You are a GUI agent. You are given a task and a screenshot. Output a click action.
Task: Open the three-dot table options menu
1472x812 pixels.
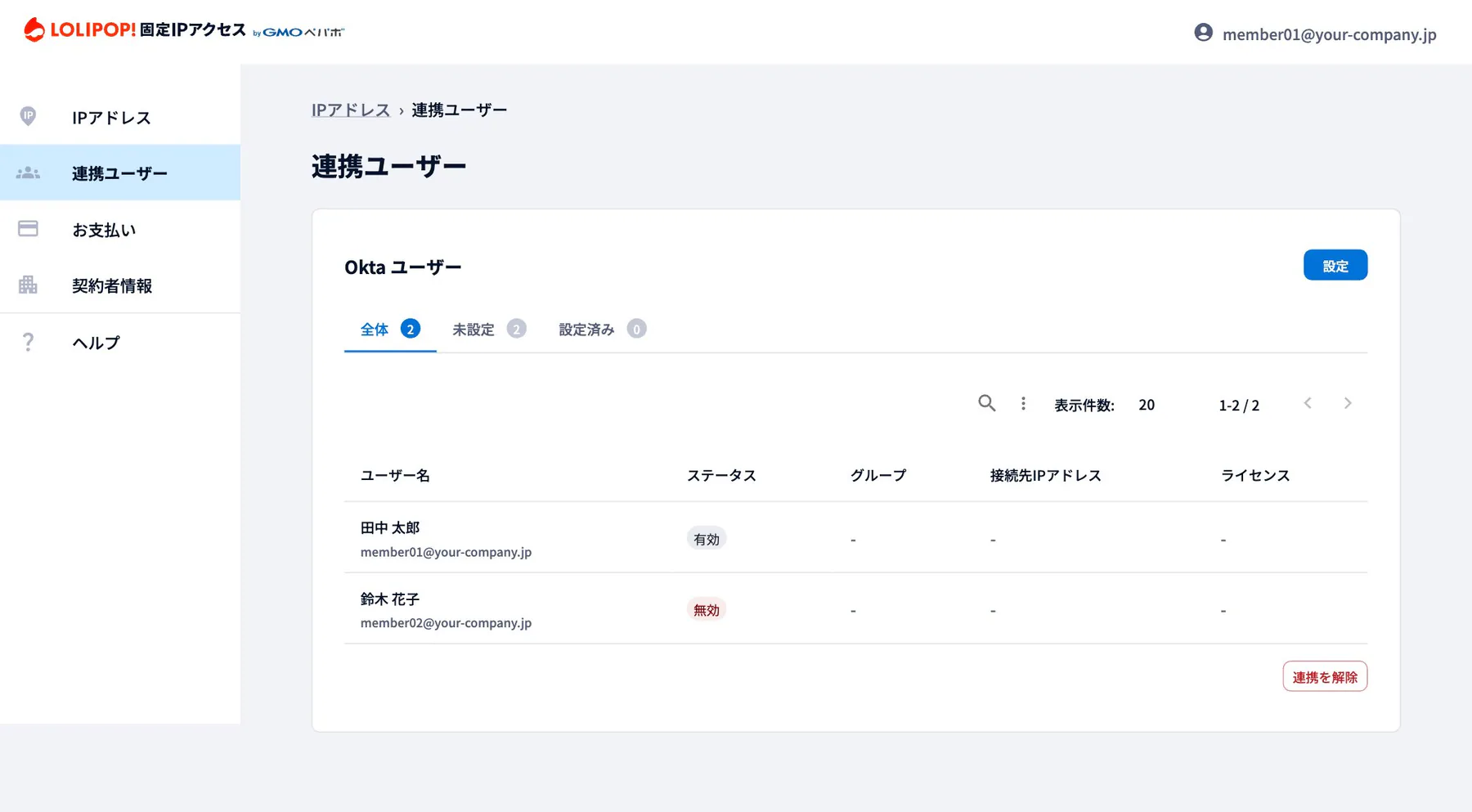coord(1023,403)
